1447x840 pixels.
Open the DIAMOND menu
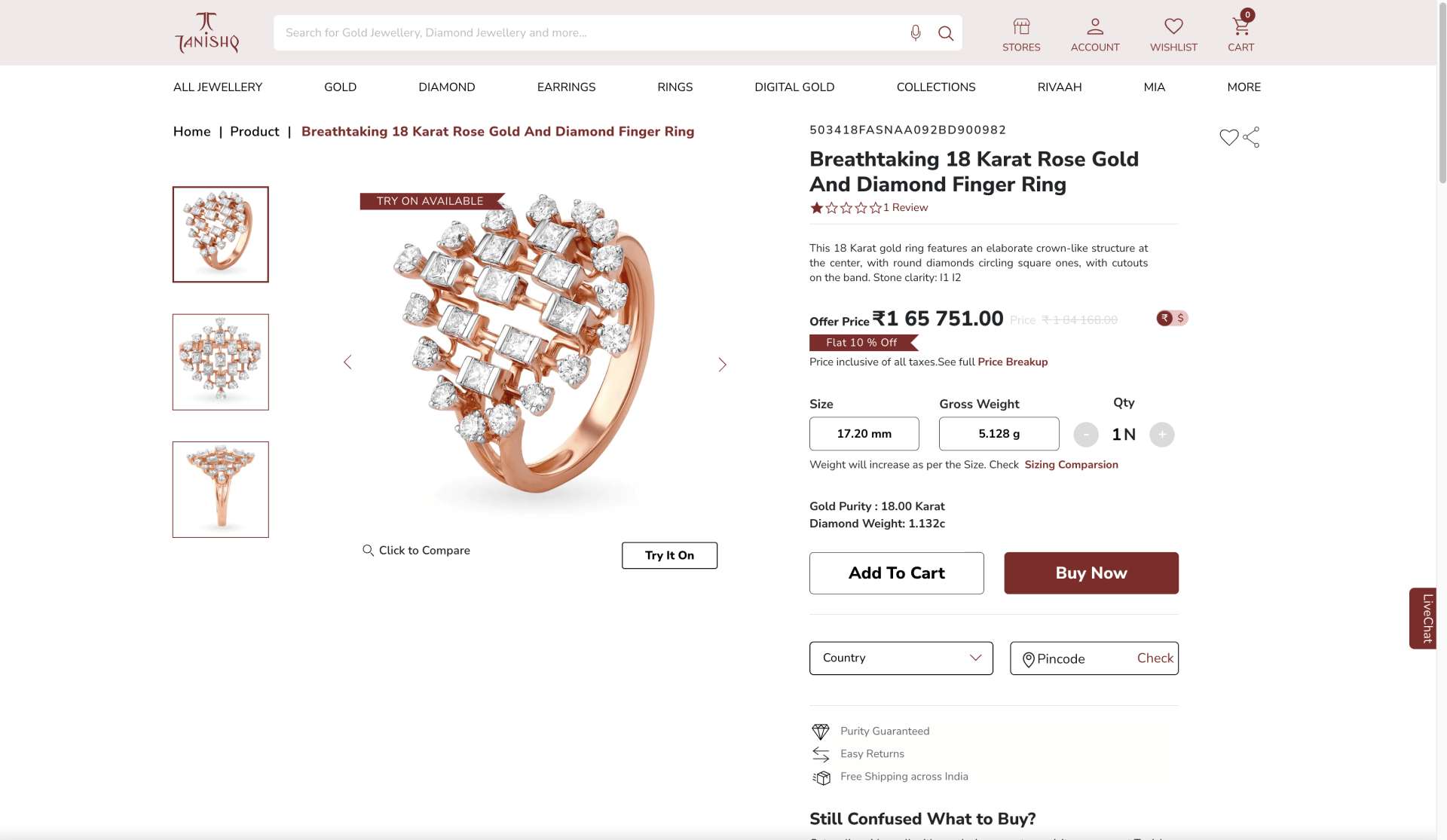point(446,87)
